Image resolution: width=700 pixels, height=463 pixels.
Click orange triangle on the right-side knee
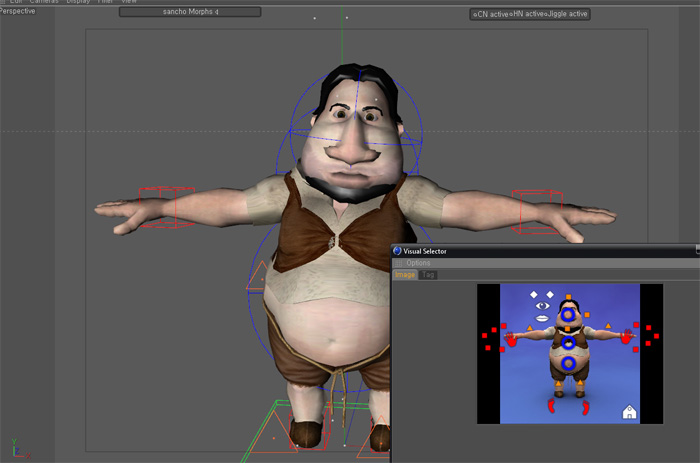580,382
